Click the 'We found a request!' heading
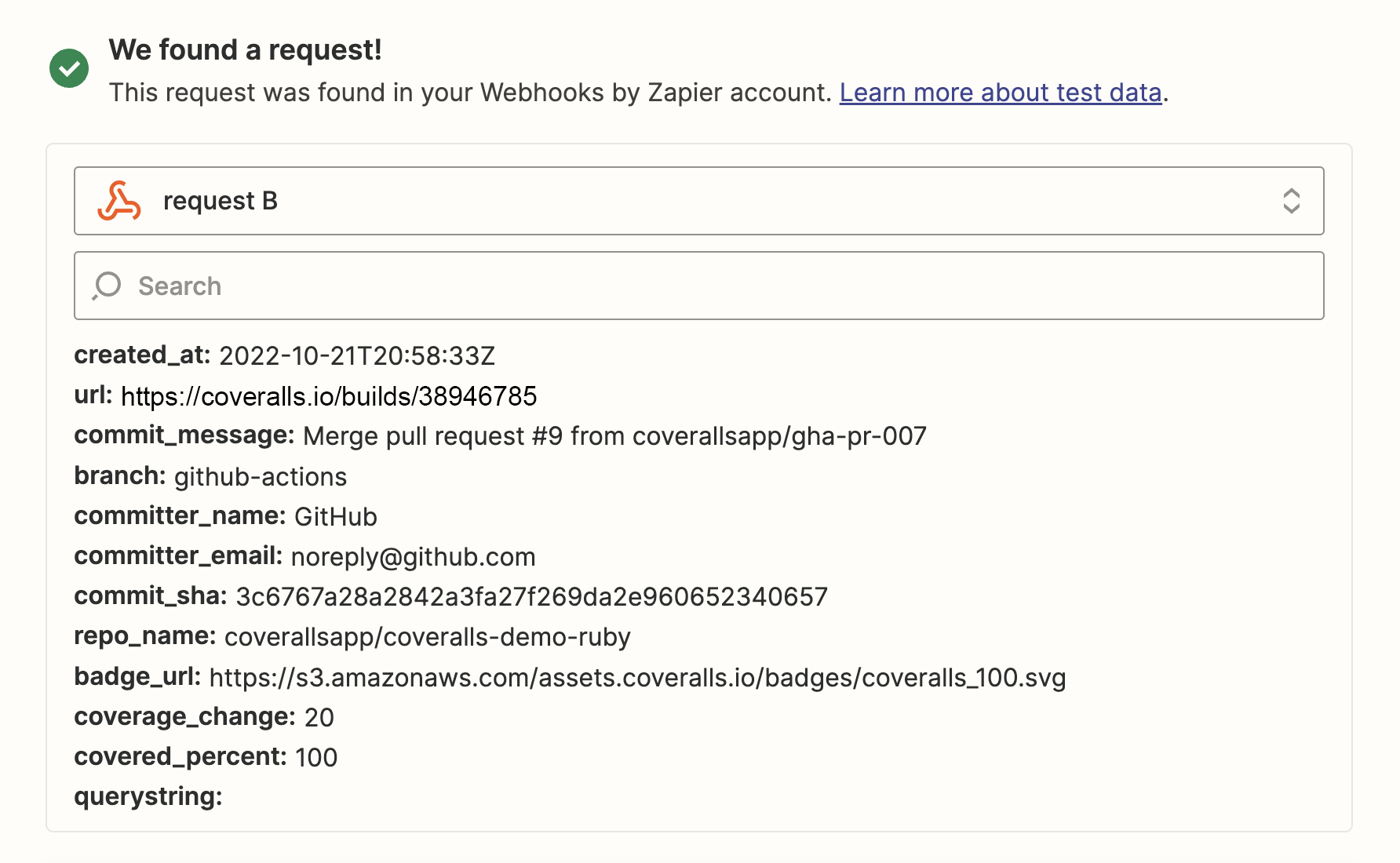The height and width of the screenshot is (863, 1400). pyautogui.click(x=245, y=49)
